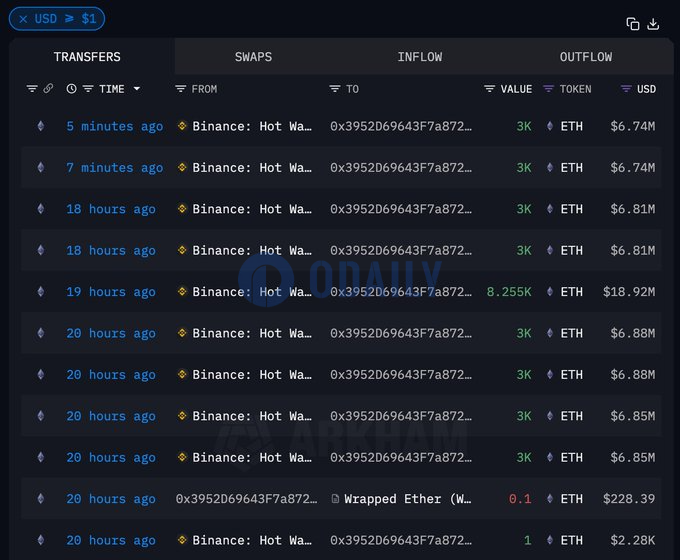The image size is (680, 560).
Task: Click the contract icon beside Wrapped Ether
Action: 335,498
